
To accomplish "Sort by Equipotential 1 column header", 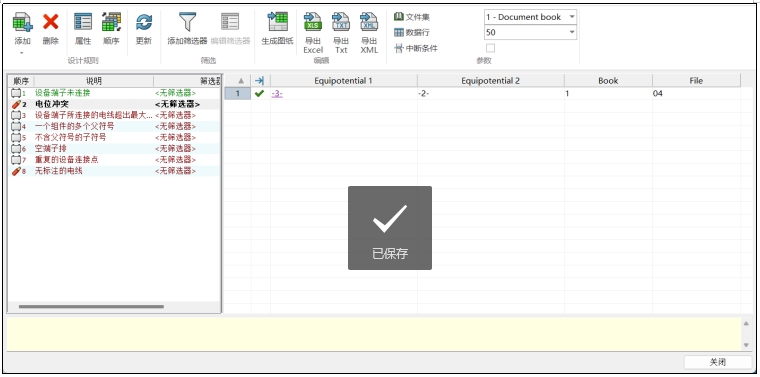I will click(344, 81).
